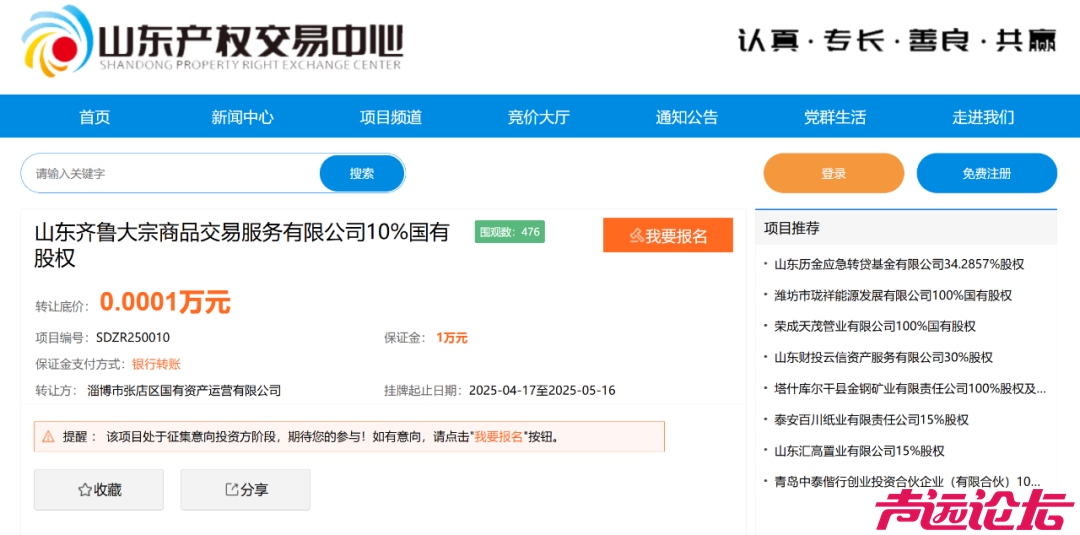
Task: Click the 项目推荐 panel heading
Action: [791, 229]
